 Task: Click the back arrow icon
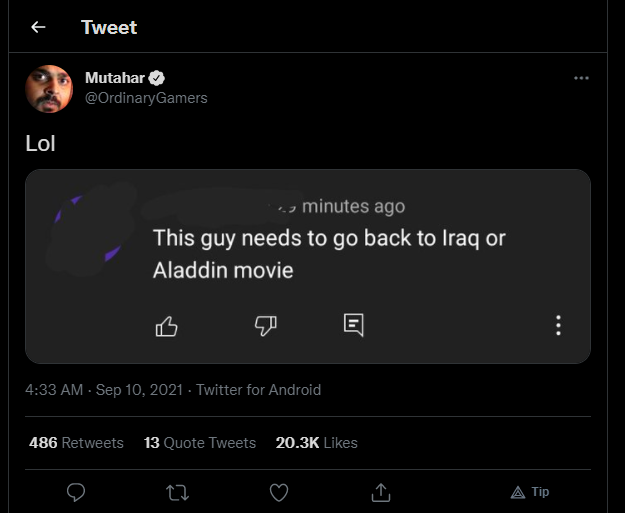pyautogui.click(x=38, y=27)
